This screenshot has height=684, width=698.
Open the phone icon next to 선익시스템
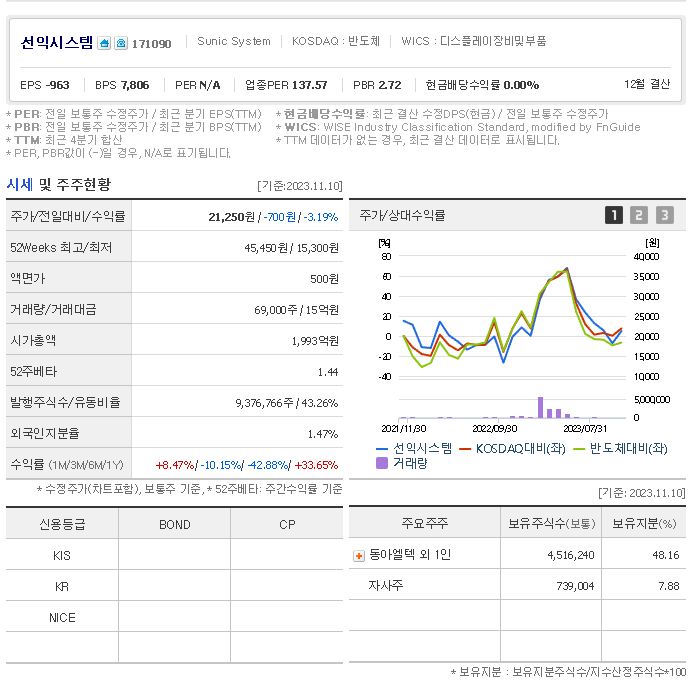pyautogui.click(x=121, y=43)
